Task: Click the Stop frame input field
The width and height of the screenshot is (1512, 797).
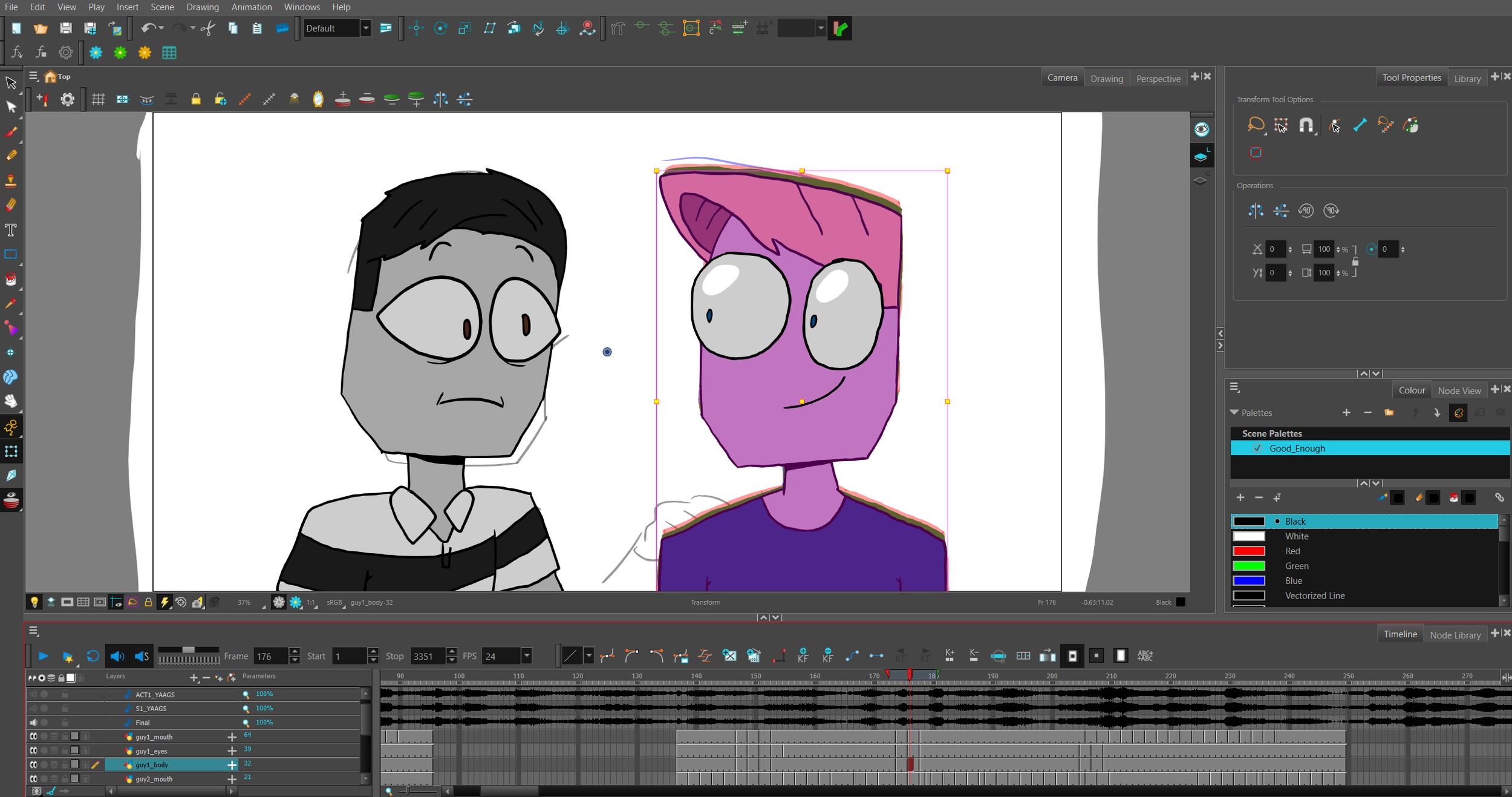Action: (428, 656)
